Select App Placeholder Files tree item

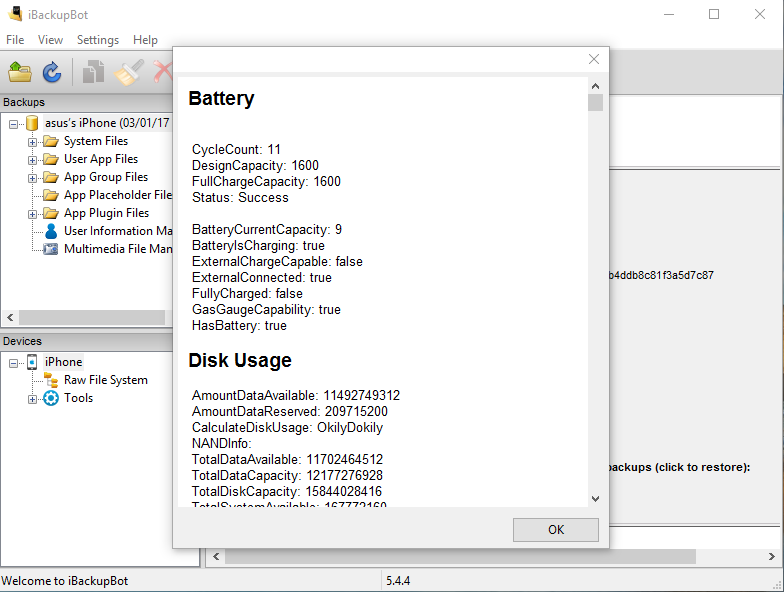click(118, 195)
